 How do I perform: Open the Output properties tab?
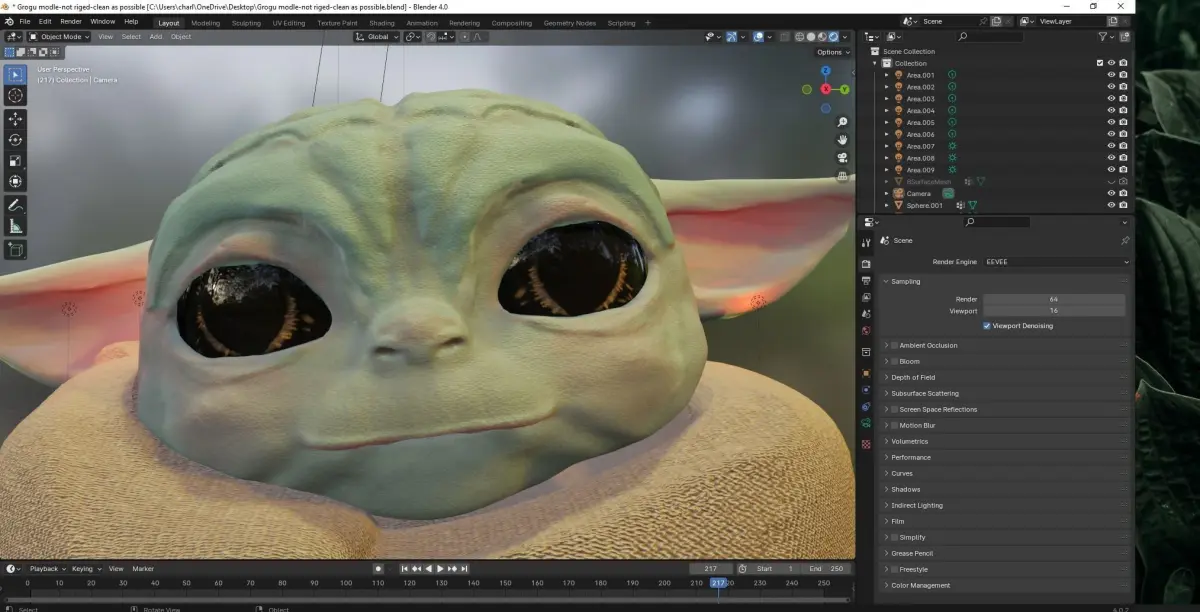[866, 281]
